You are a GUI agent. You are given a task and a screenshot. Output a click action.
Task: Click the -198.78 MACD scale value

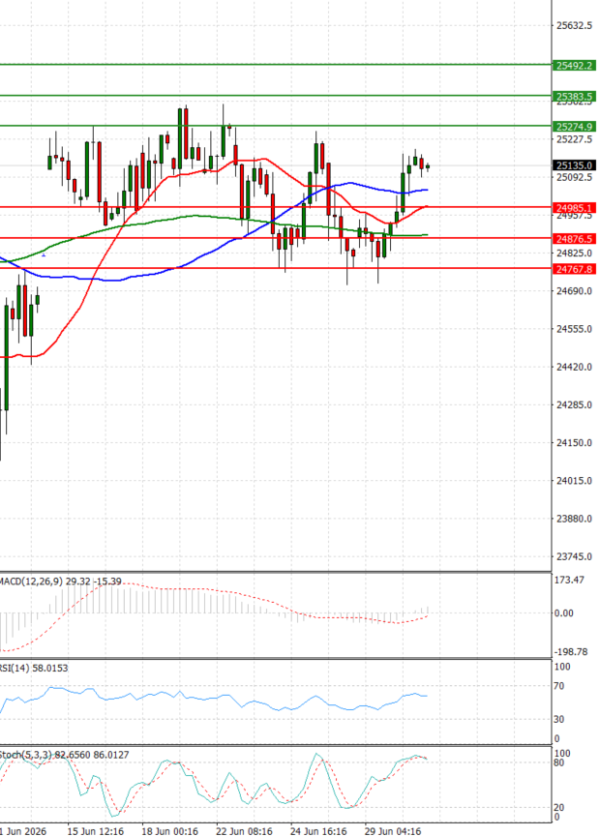click(x=571, y=652)
